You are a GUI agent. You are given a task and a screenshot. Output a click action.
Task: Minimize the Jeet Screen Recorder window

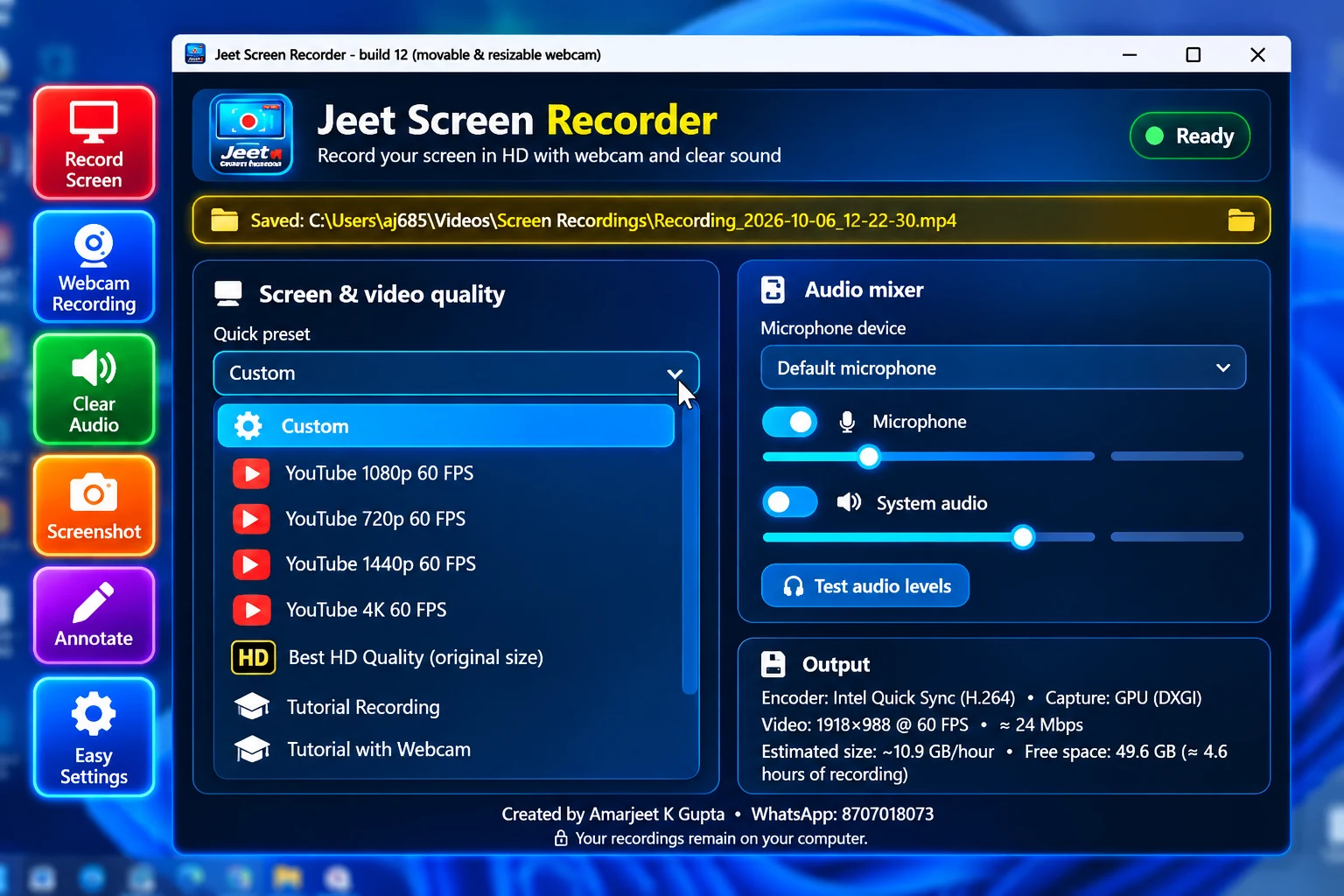click(1130, 54)
